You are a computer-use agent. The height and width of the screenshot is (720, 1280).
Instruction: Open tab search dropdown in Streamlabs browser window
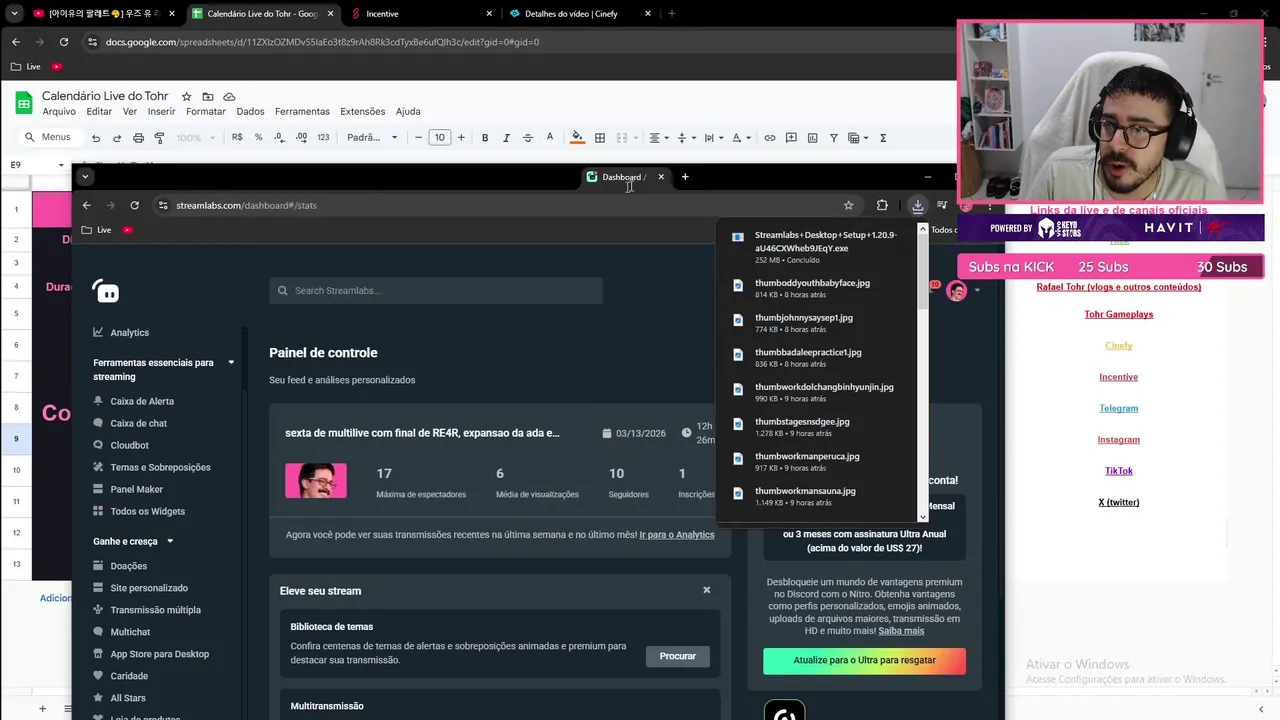click(85, 177)
